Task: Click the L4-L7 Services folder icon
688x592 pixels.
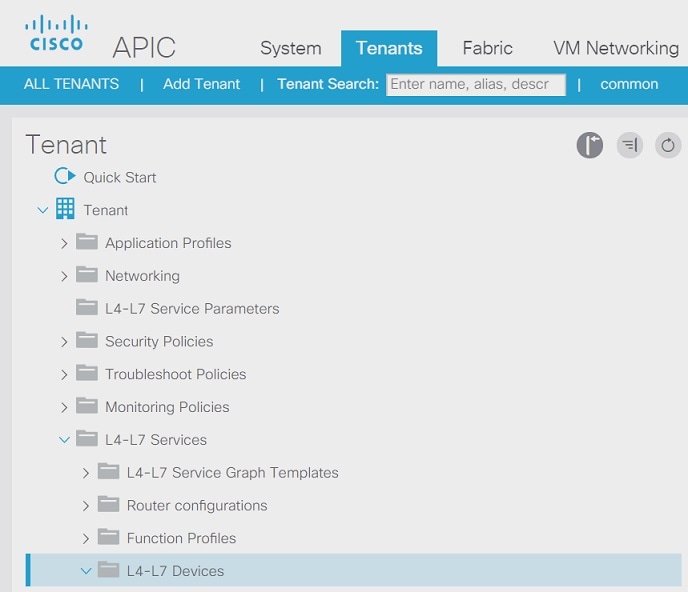Action: pos(87,438)
